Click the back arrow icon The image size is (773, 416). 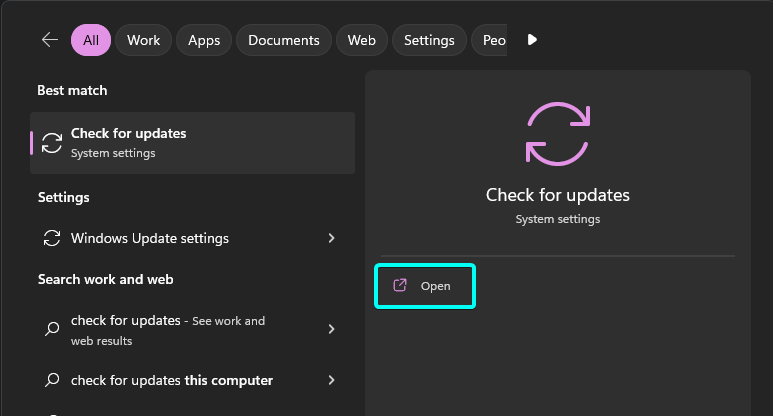50,40
